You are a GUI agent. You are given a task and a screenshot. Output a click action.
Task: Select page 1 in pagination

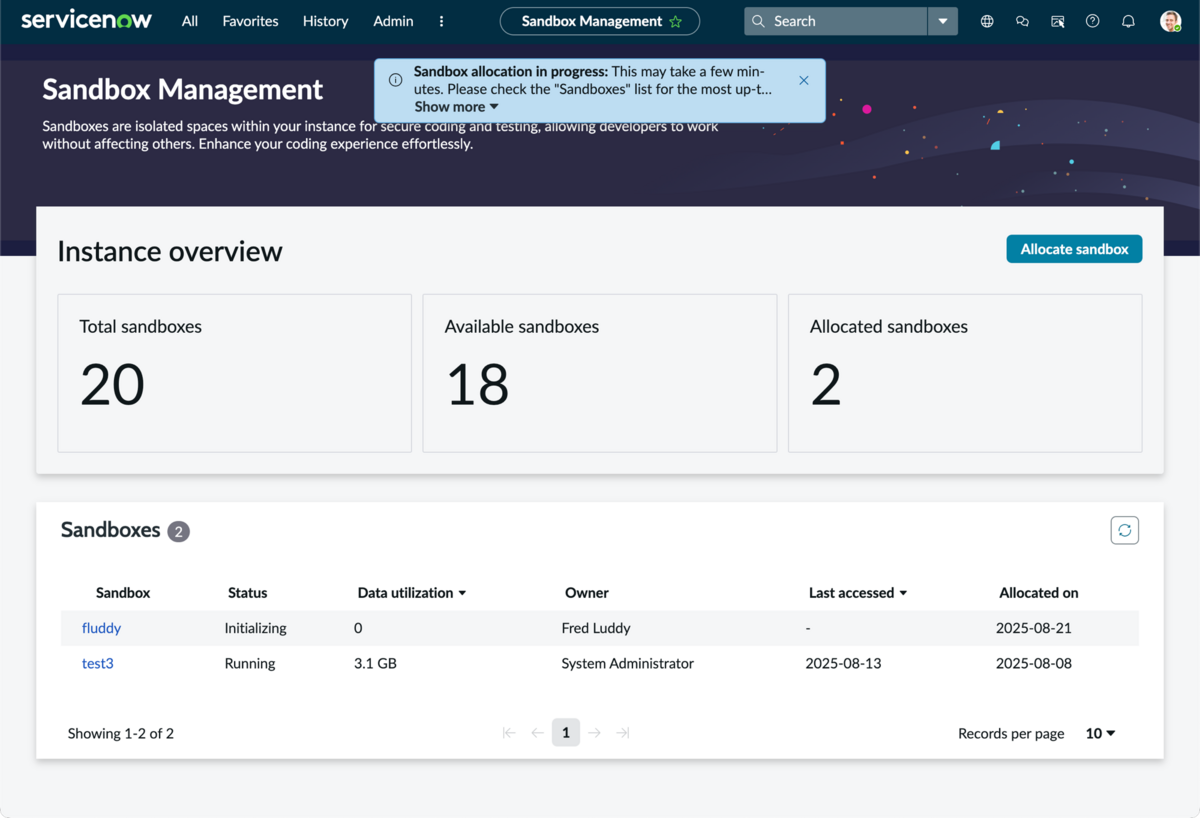coord(566,733)
